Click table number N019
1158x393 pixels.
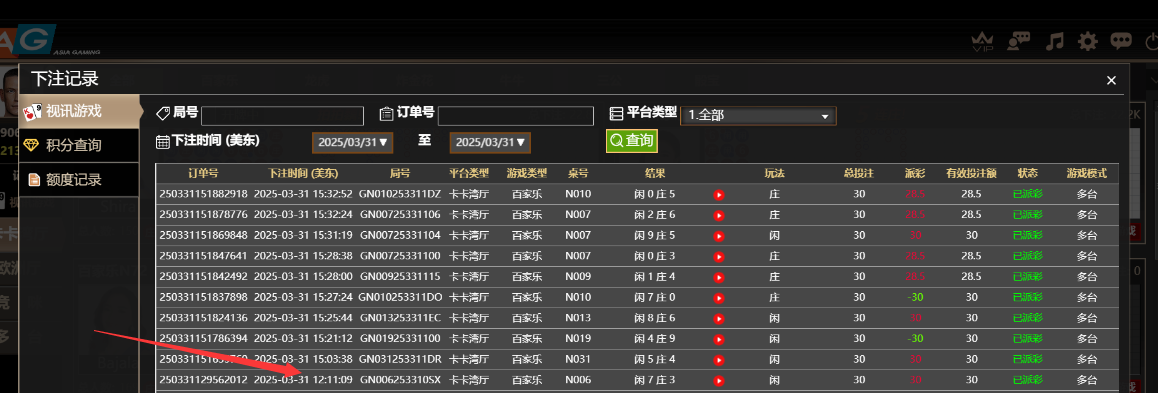pyautogui.click(x=578, y=339)
